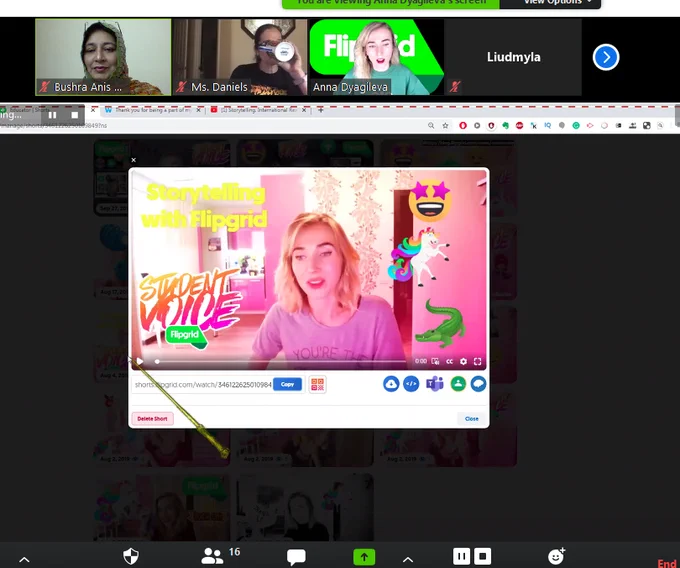
Task: Click the red End meeting button
Action: click(668, 563)
